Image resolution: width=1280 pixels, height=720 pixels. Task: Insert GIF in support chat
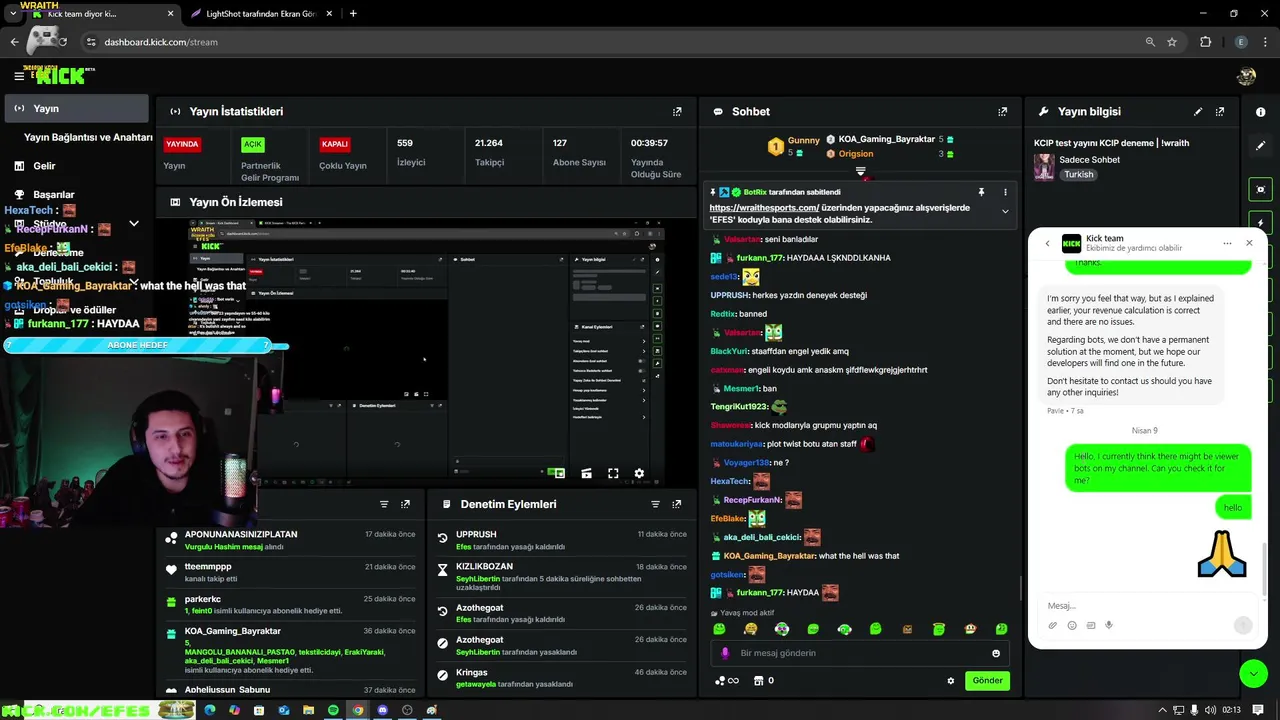[1091, 625]
